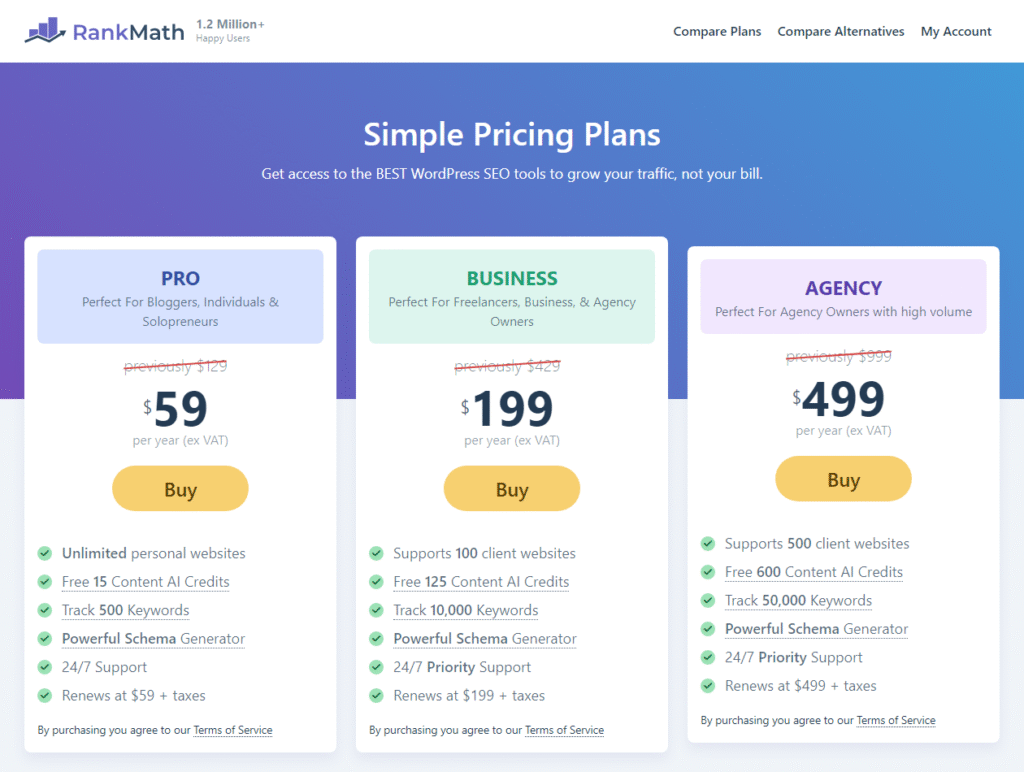Buy the AGENCY plan for $499
The height and width of the screenshot is (772, 1024).
pyautogui.click(x=843, y=480)
